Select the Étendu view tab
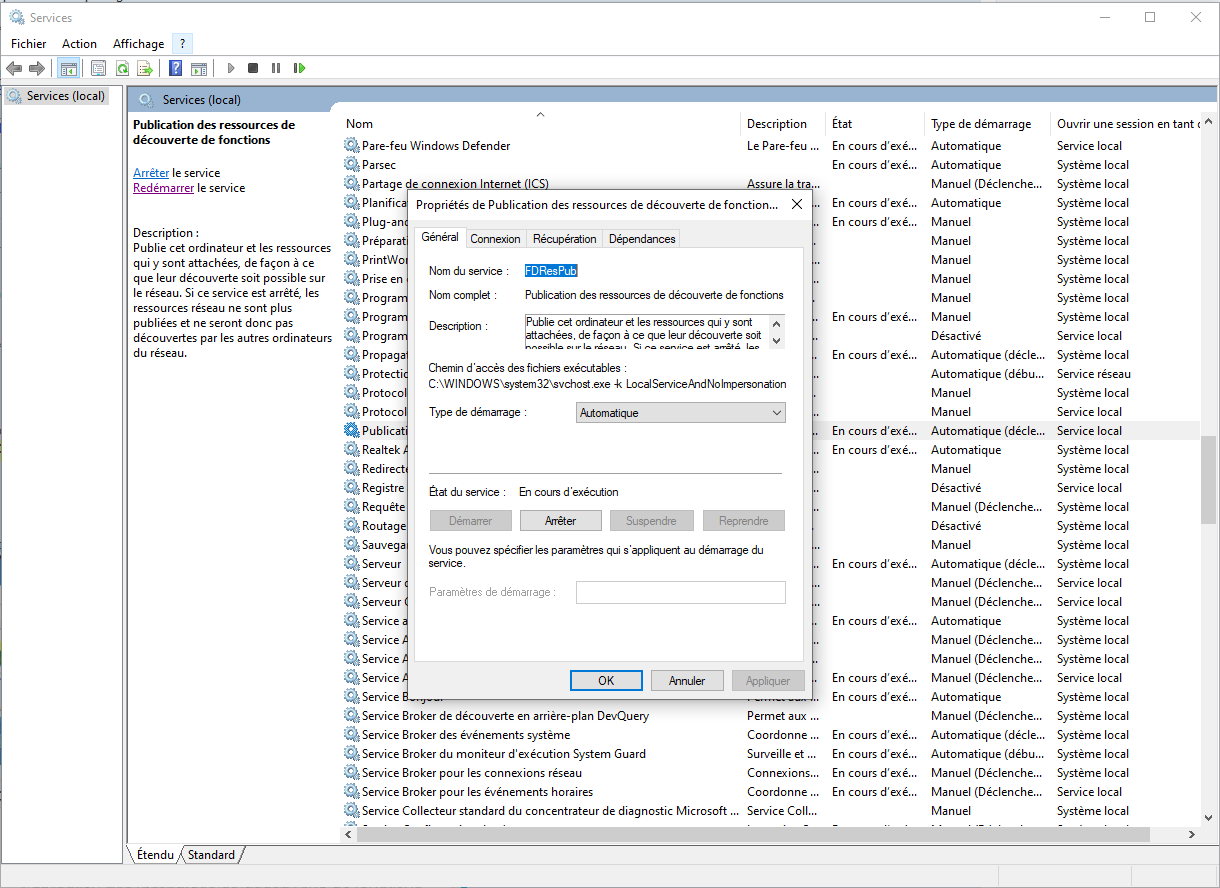 click(155, 855)
